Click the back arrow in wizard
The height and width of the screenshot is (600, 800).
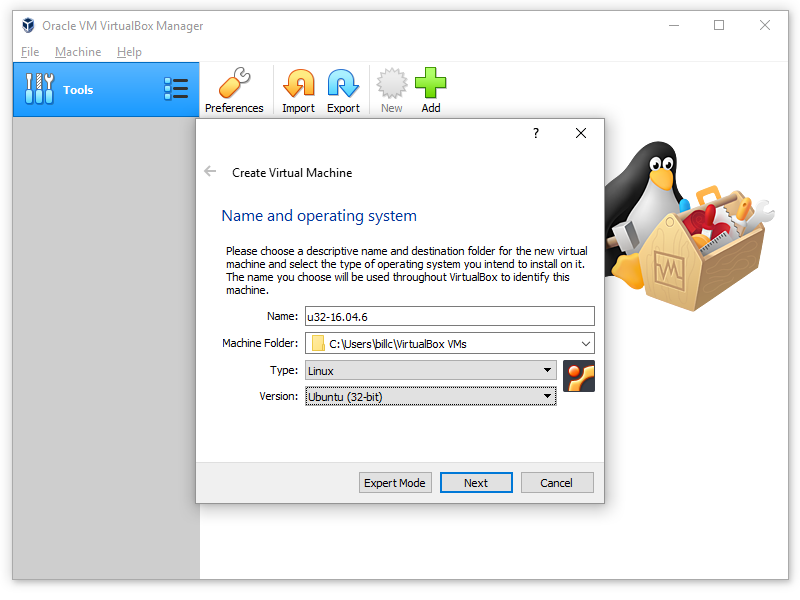pyautogui.click(x=210, y=172)
